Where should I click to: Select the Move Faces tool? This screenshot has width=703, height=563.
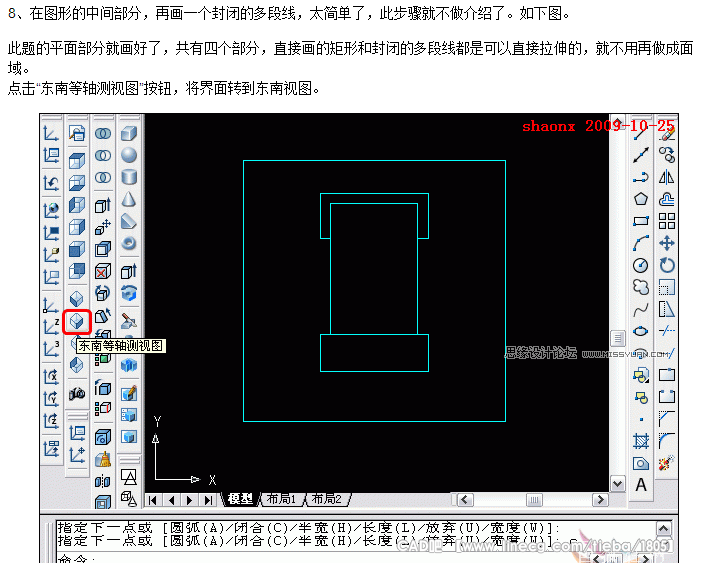click(103, 227)
